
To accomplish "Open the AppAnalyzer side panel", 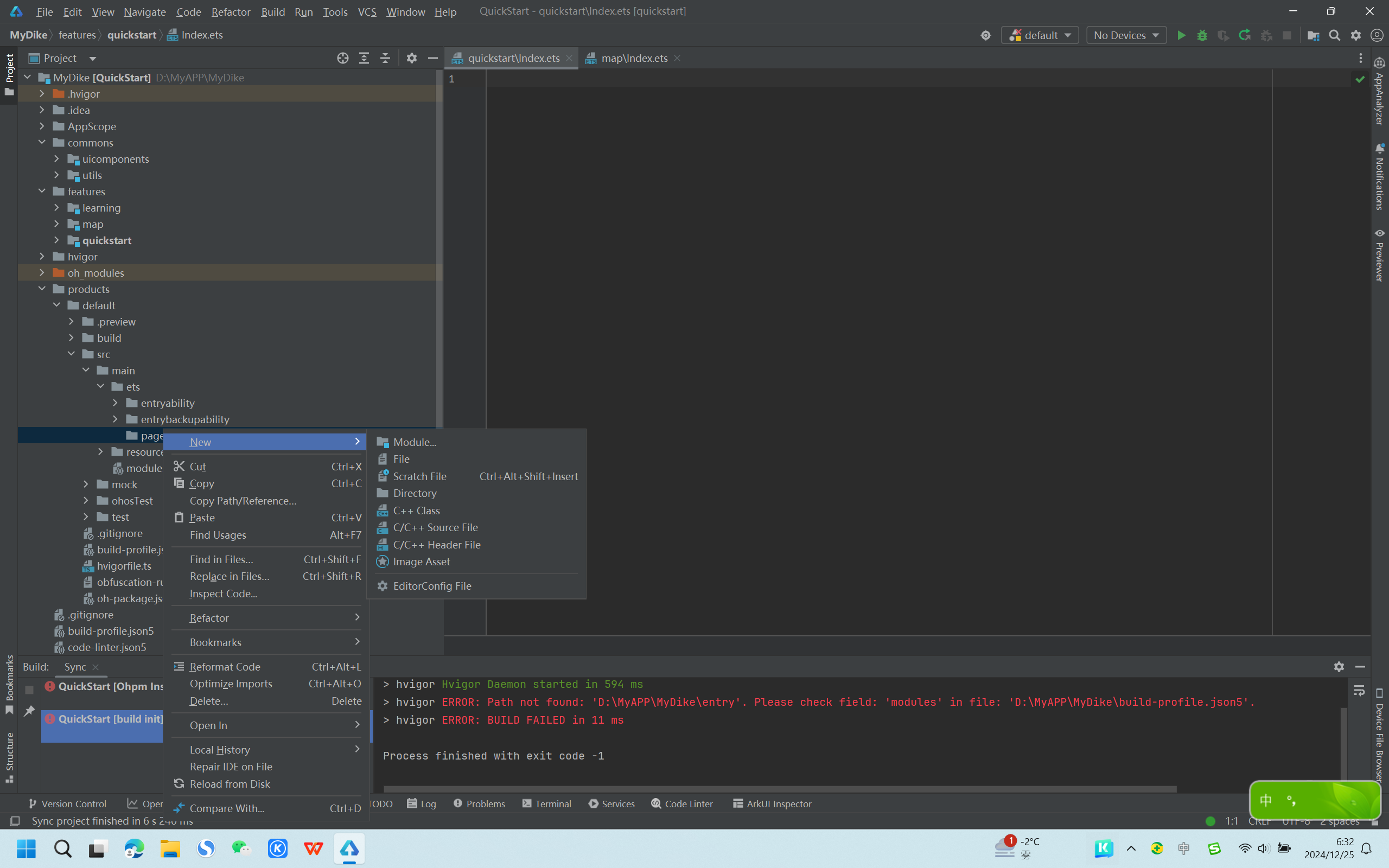I will [1379, 91].
